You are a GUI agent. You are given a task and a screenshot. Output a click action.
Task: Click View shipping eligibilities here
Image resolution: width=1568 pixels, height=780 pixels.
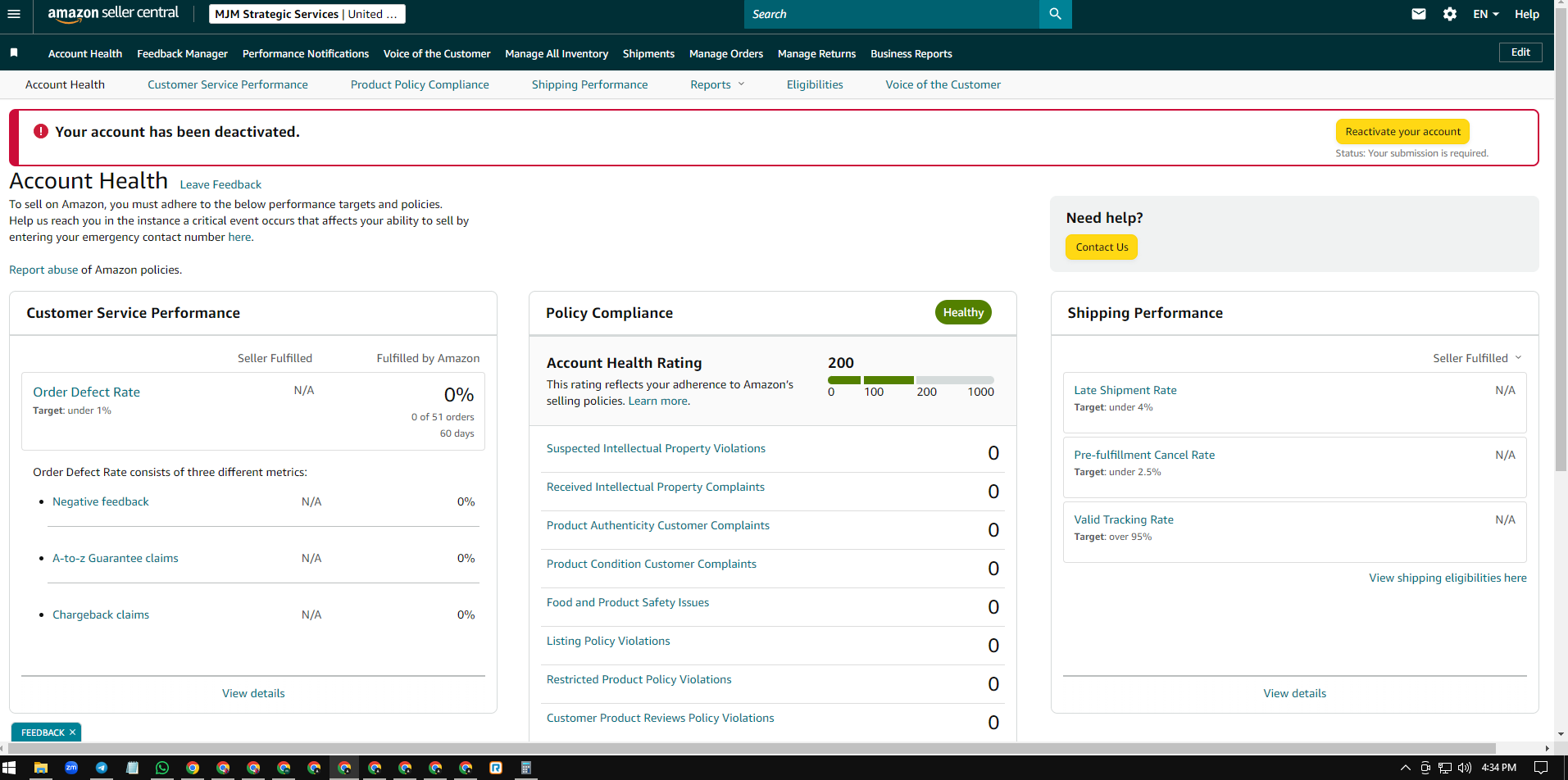pos(1448,578)
